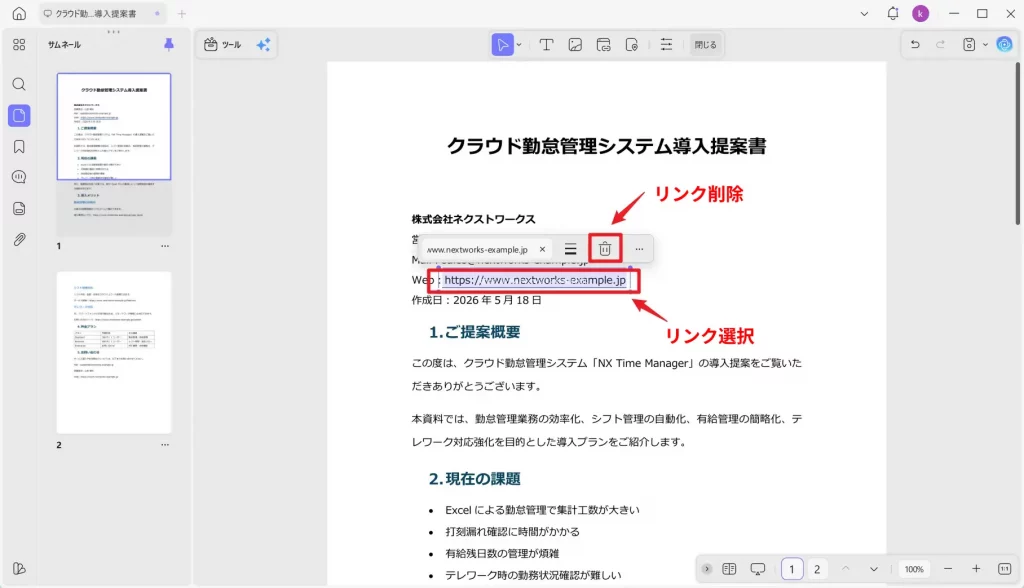Click the 閉じる close-editing button
1024x588 pixels.
point(705,44)
